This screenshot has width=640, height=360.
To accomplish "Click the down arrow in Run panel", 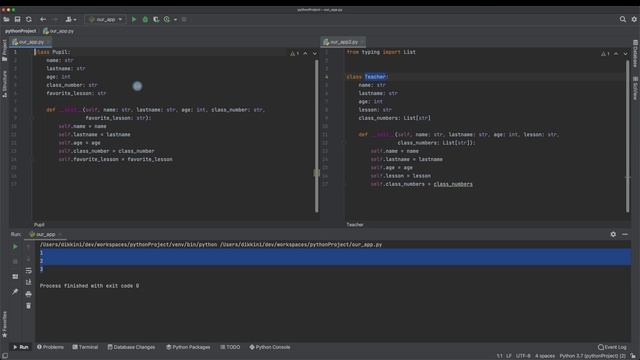I will pos(29,259).
